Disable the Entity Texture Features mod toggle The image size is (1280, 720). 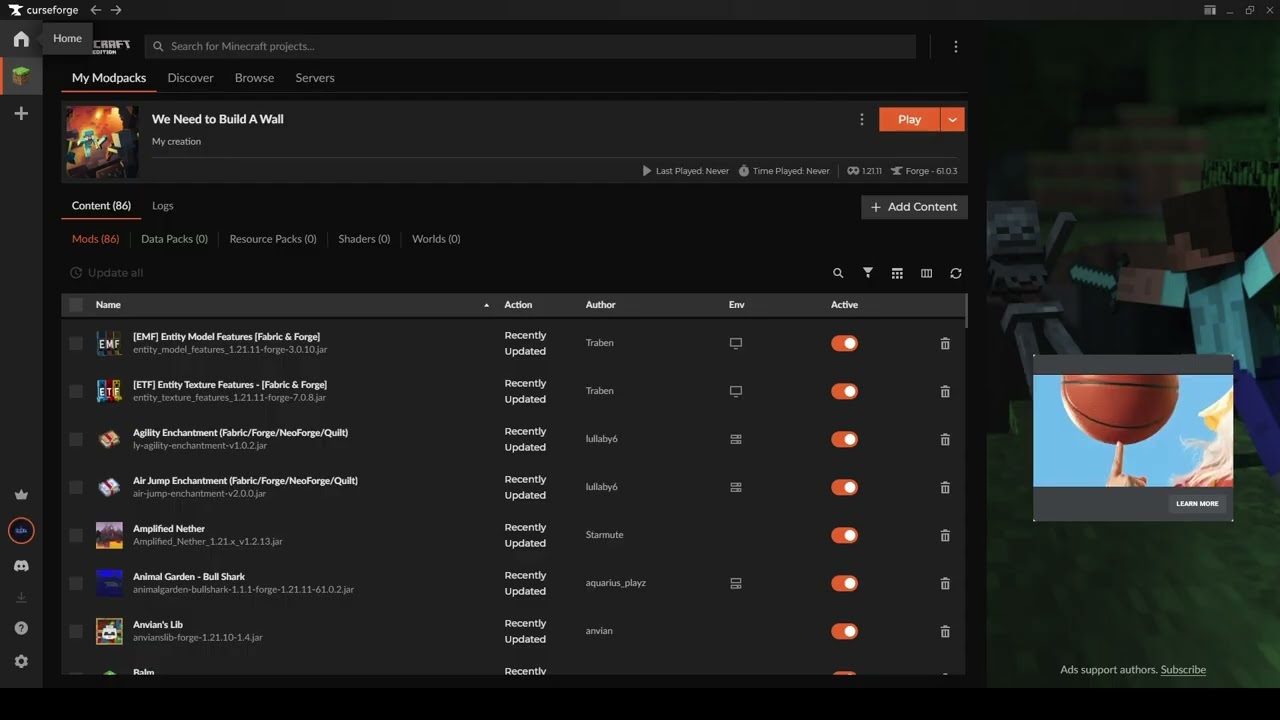845,391
